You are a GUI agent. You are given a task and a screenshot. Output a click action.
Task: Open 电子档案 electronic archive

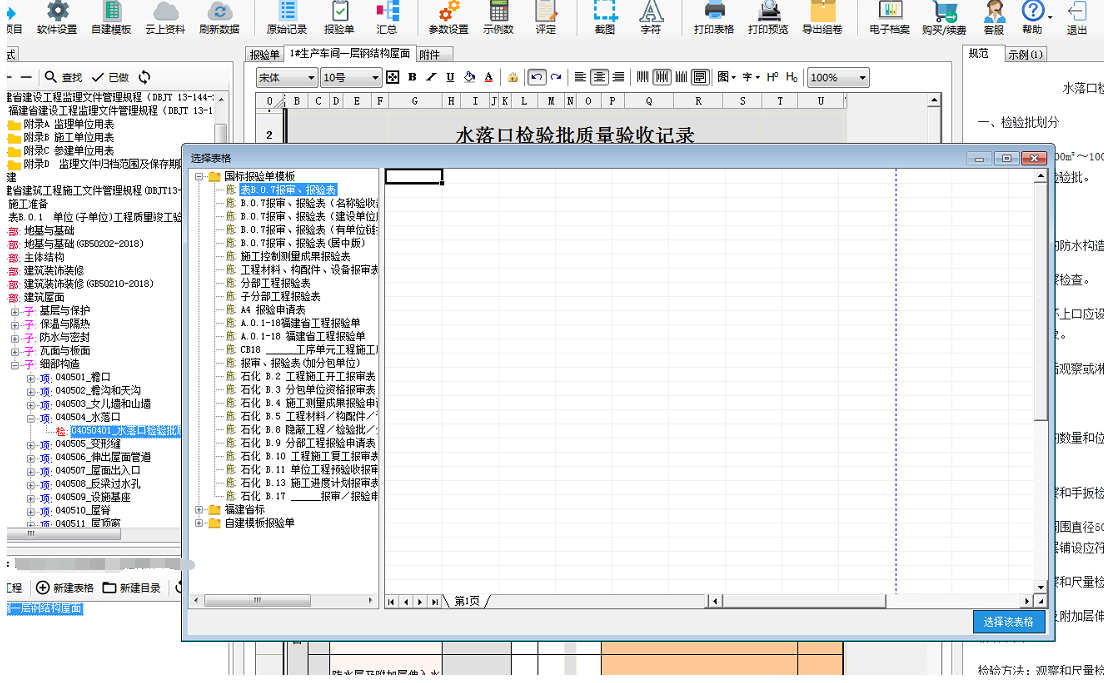tap(889, 18)
